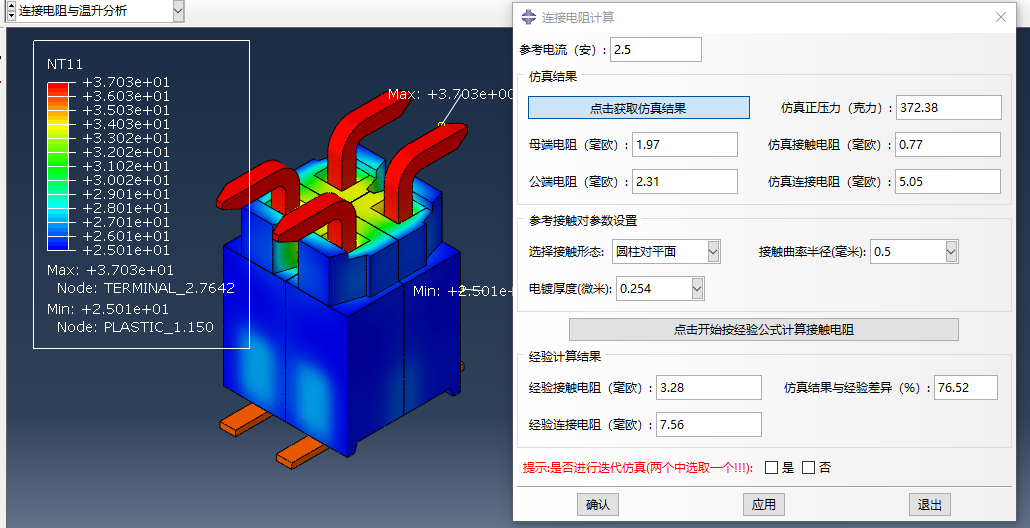This screenshot has width=1030, height=528.
Task: Click the 连接电阻计算 dialog title icon
Action: pos(529,17)
